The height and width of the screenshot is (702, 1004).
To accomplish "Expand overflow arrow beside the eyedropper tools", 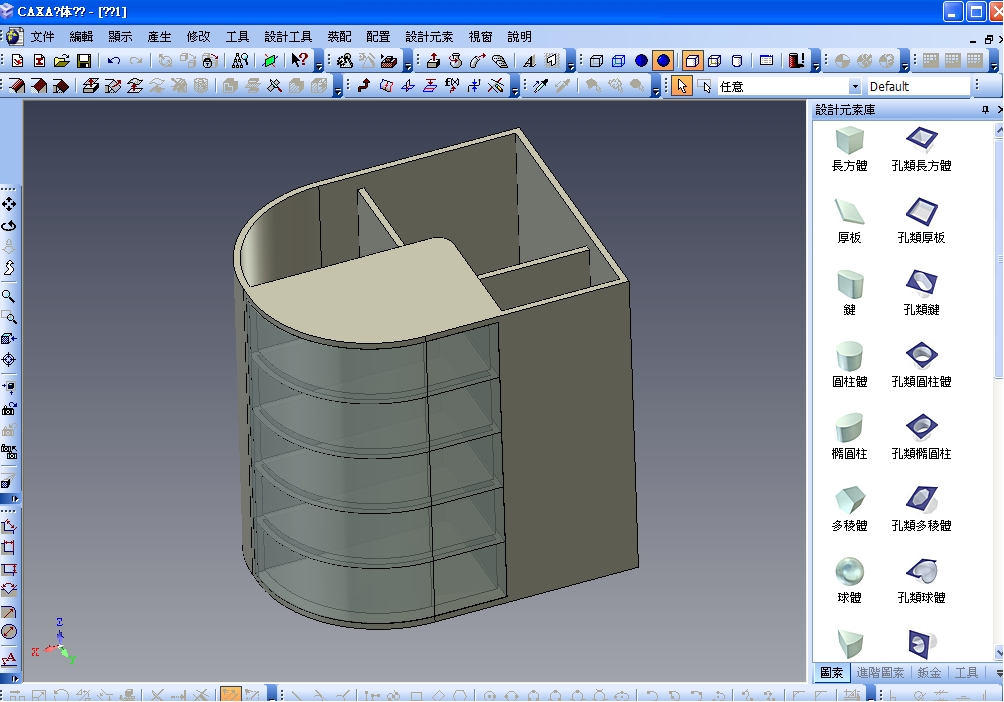I will pos(656,86).
